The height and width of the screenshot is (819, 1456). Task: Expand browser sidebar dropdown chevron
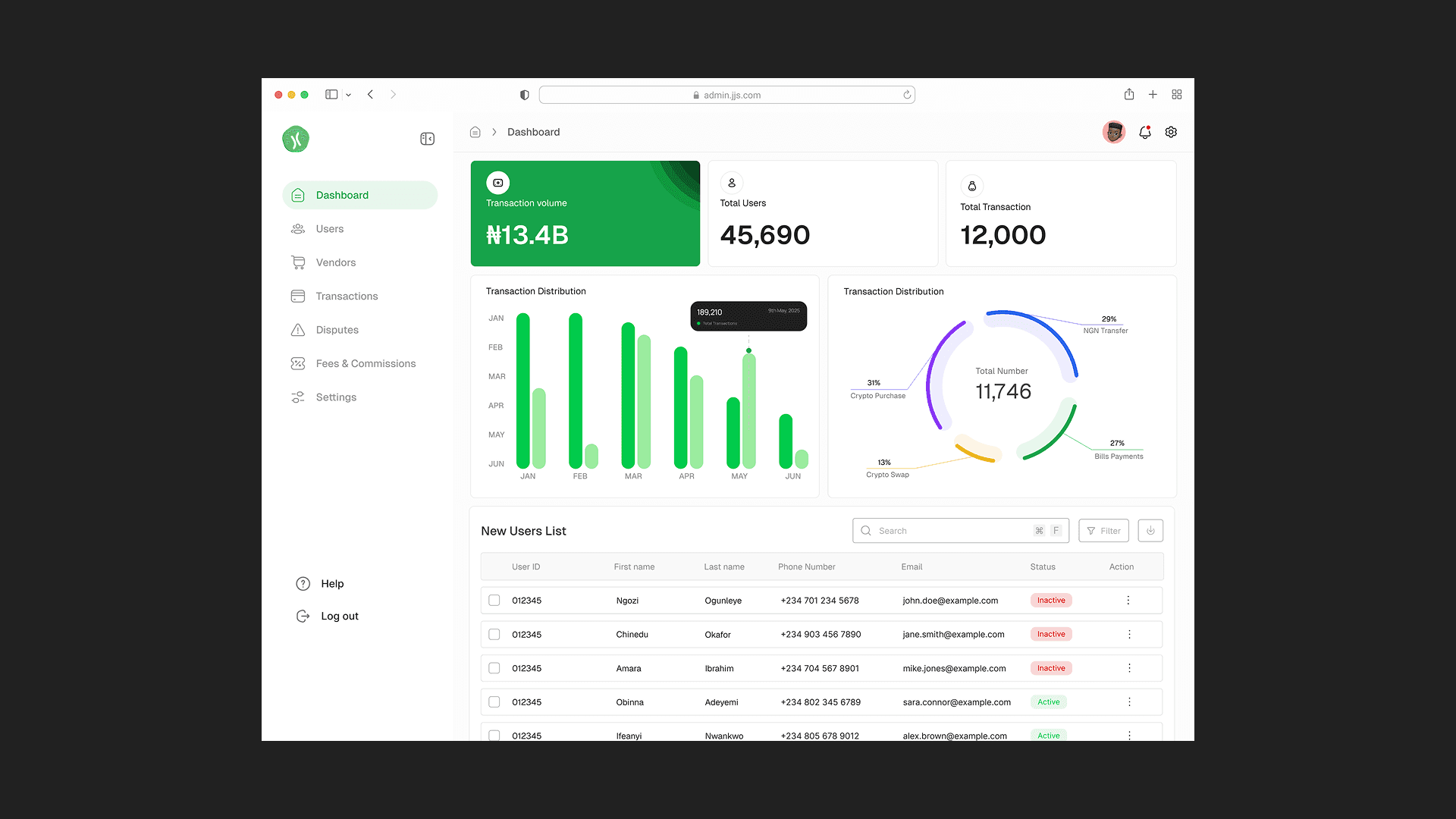point(348,96)
